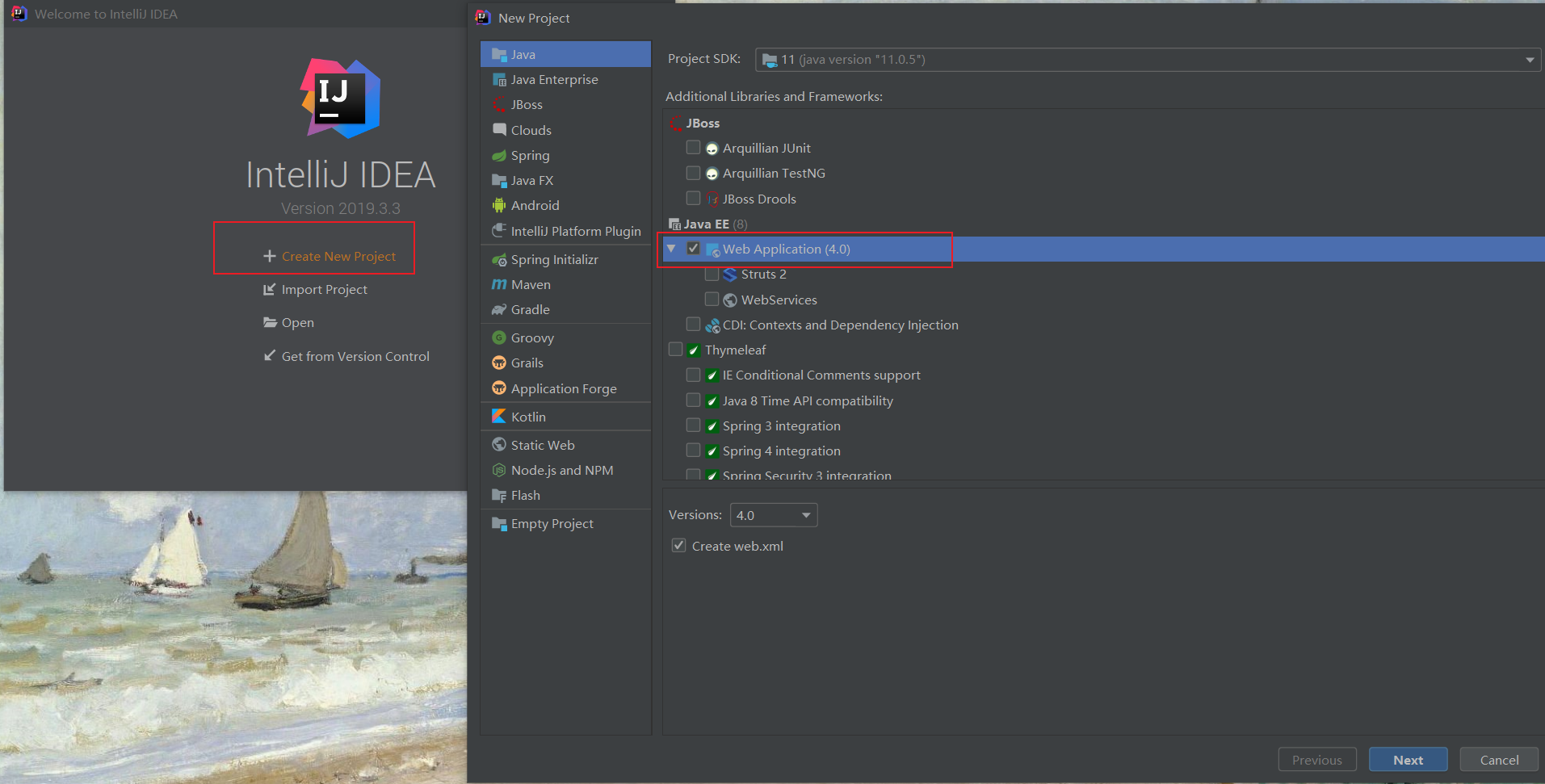1545x784 pixels.
Task: Select Static Web project type
Action: [x=565, y=445]
